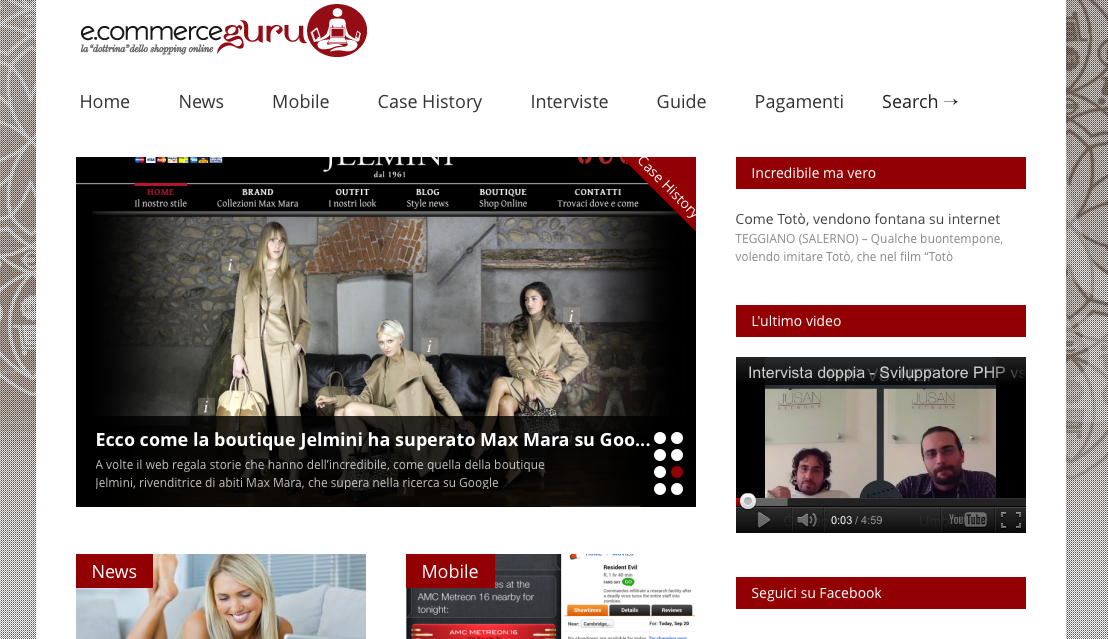Open the Home menu item

point(105,102)
